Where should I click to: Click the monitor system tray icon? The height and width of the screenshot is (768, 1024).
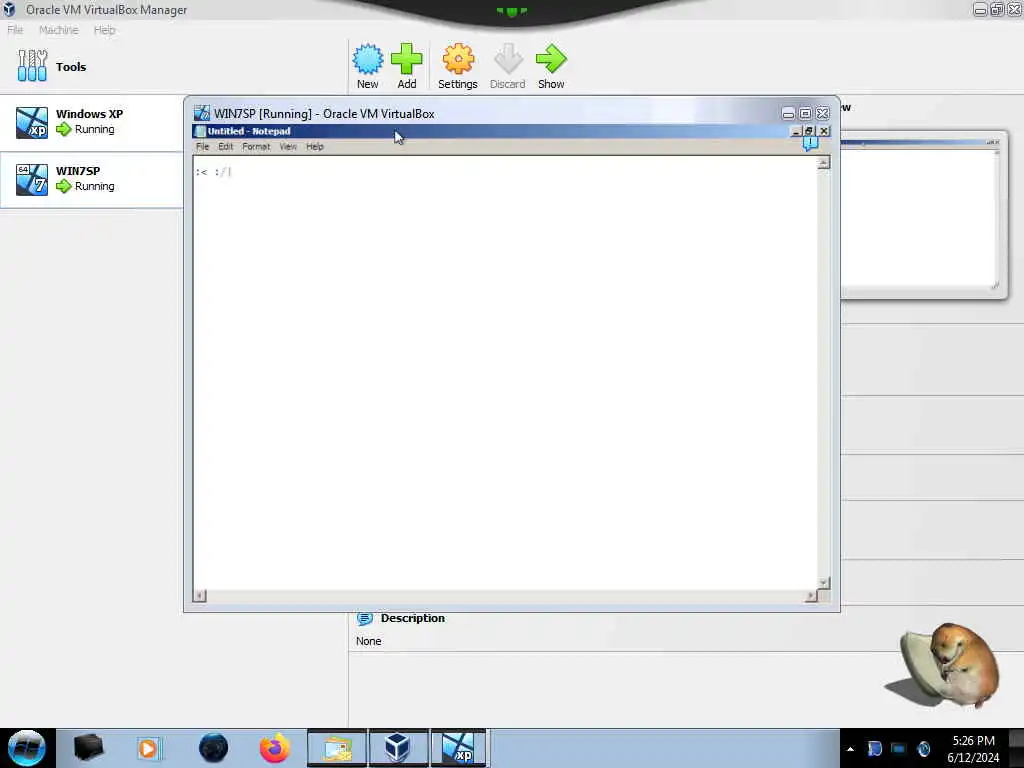(899, 748)
